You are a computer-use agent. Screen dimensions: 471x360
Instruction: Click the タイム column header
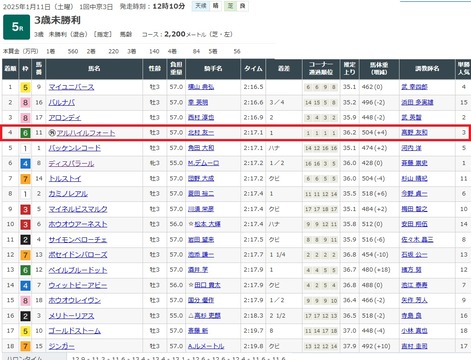(x=253, y=69)
